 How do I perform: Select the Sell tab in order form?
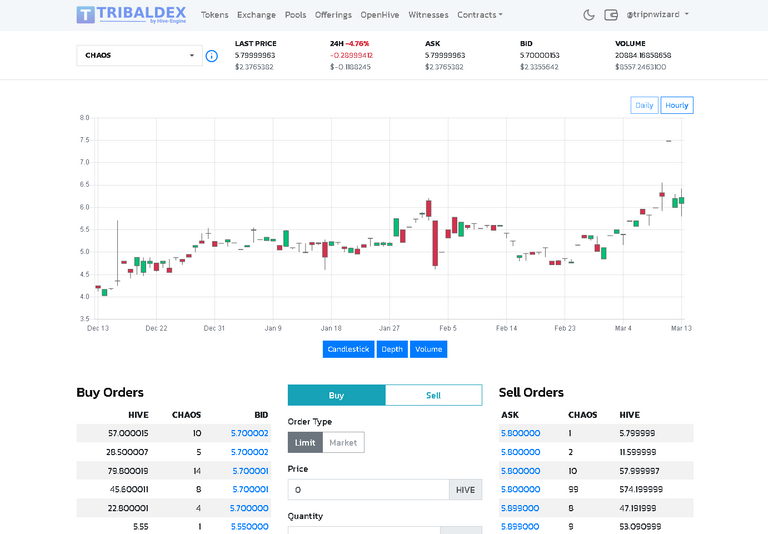tap(433, 395)
